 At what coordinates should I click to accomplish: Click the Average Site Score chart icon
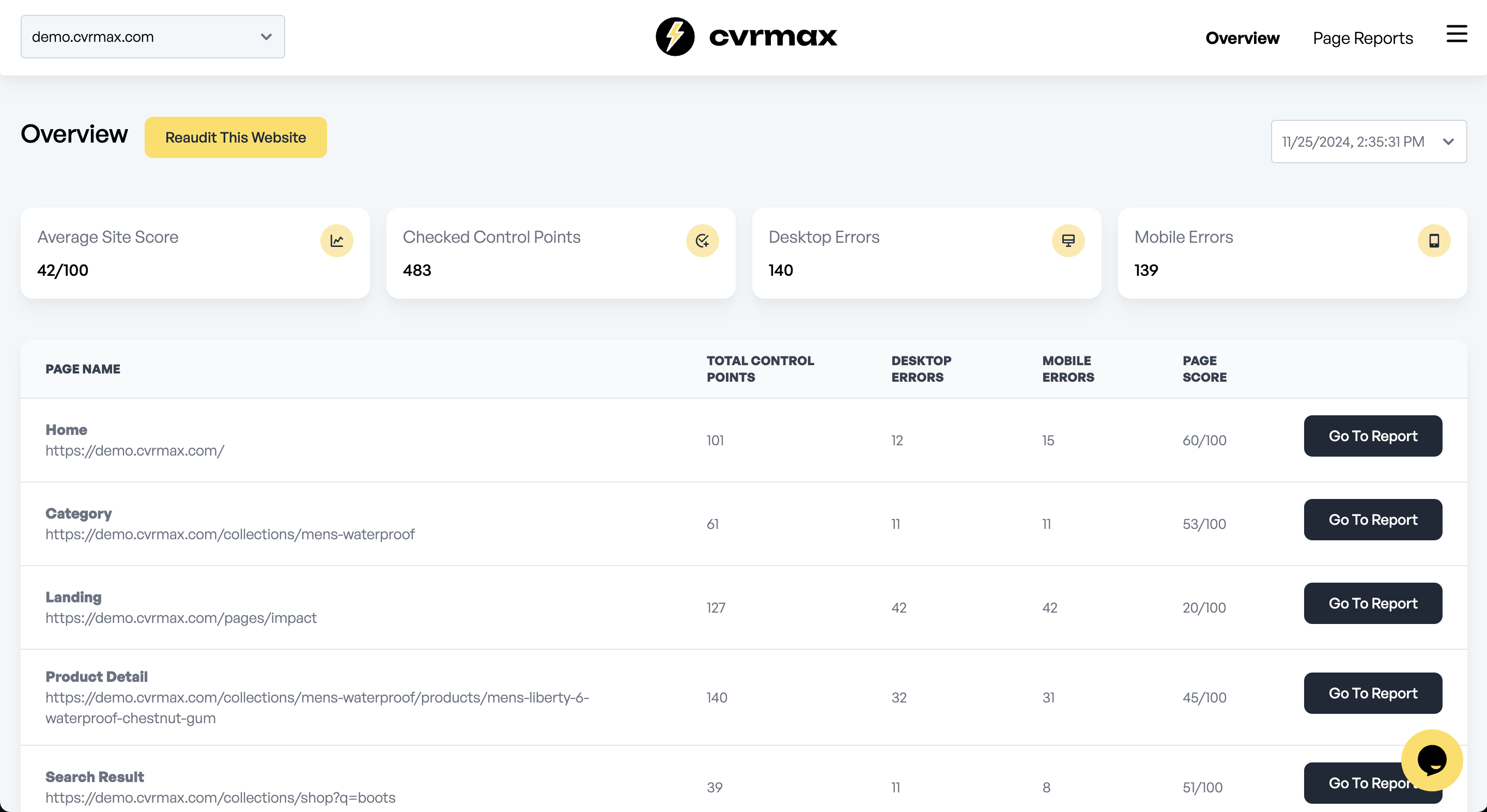coord(336,241)
